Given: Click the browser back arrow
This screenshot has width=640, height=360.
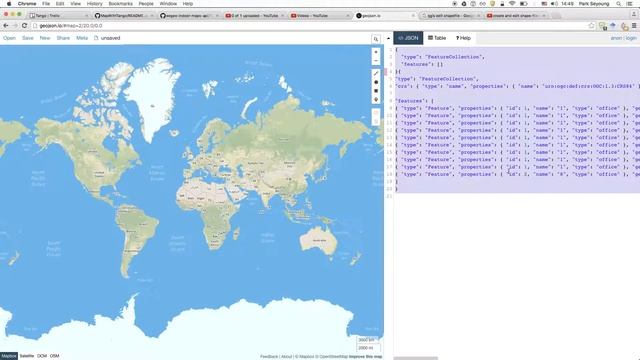Looking at the screenshot, I should tap(6, 25).
